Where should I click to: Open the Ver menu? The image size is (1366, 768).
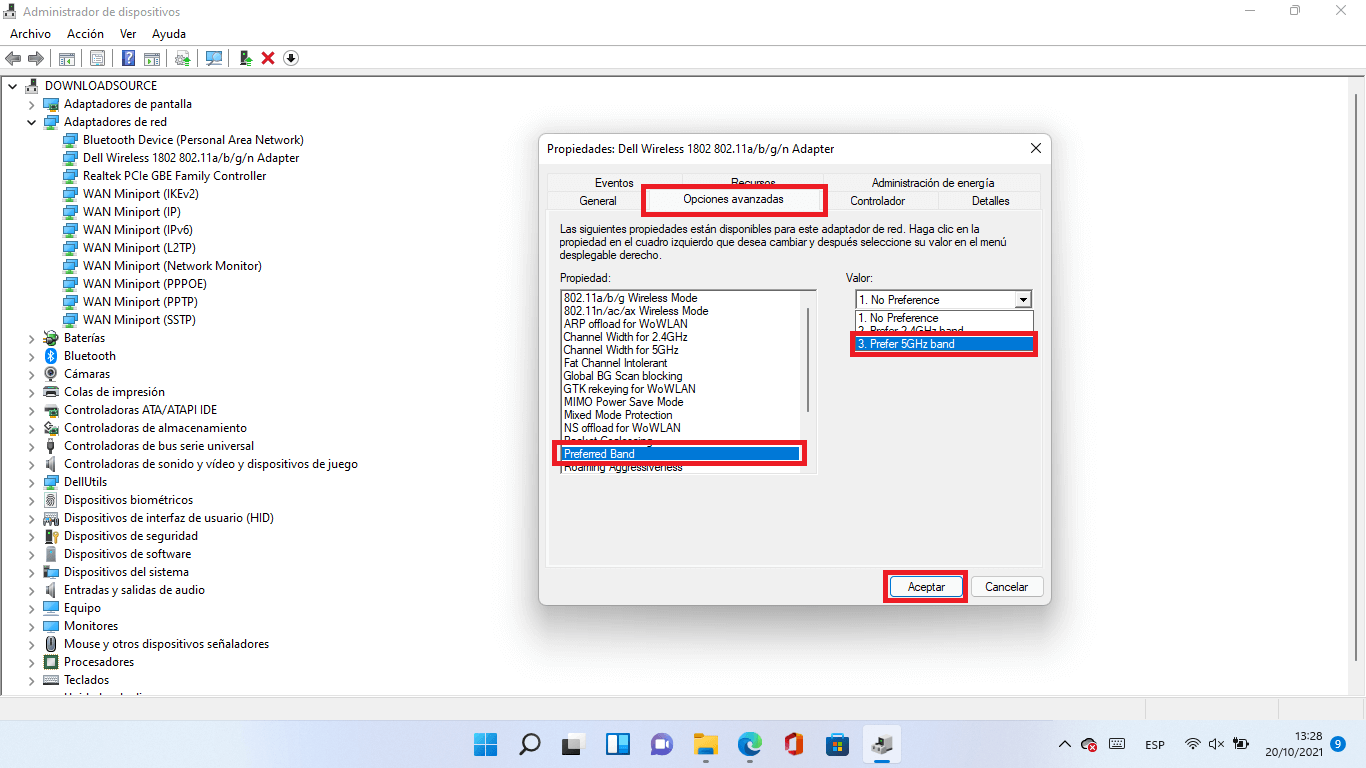click(x=128, y=34)
